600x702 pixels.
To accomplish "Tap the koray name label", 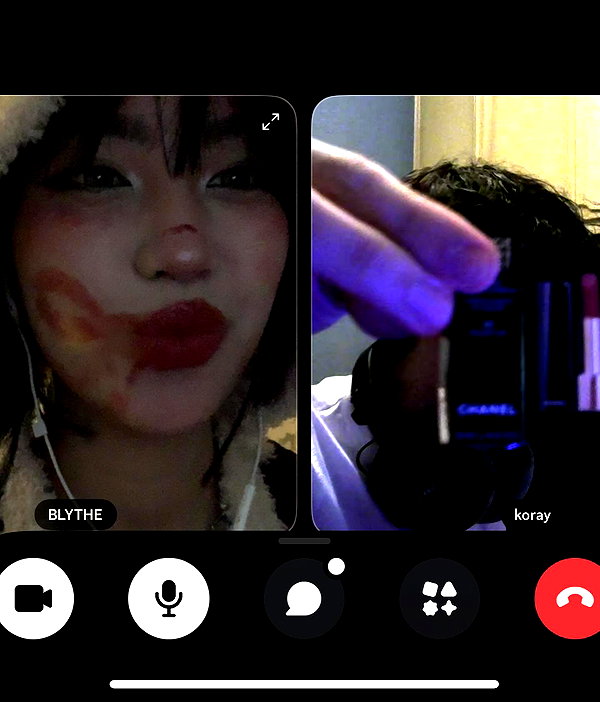I will pyautogui.click(x=532, y=515).
